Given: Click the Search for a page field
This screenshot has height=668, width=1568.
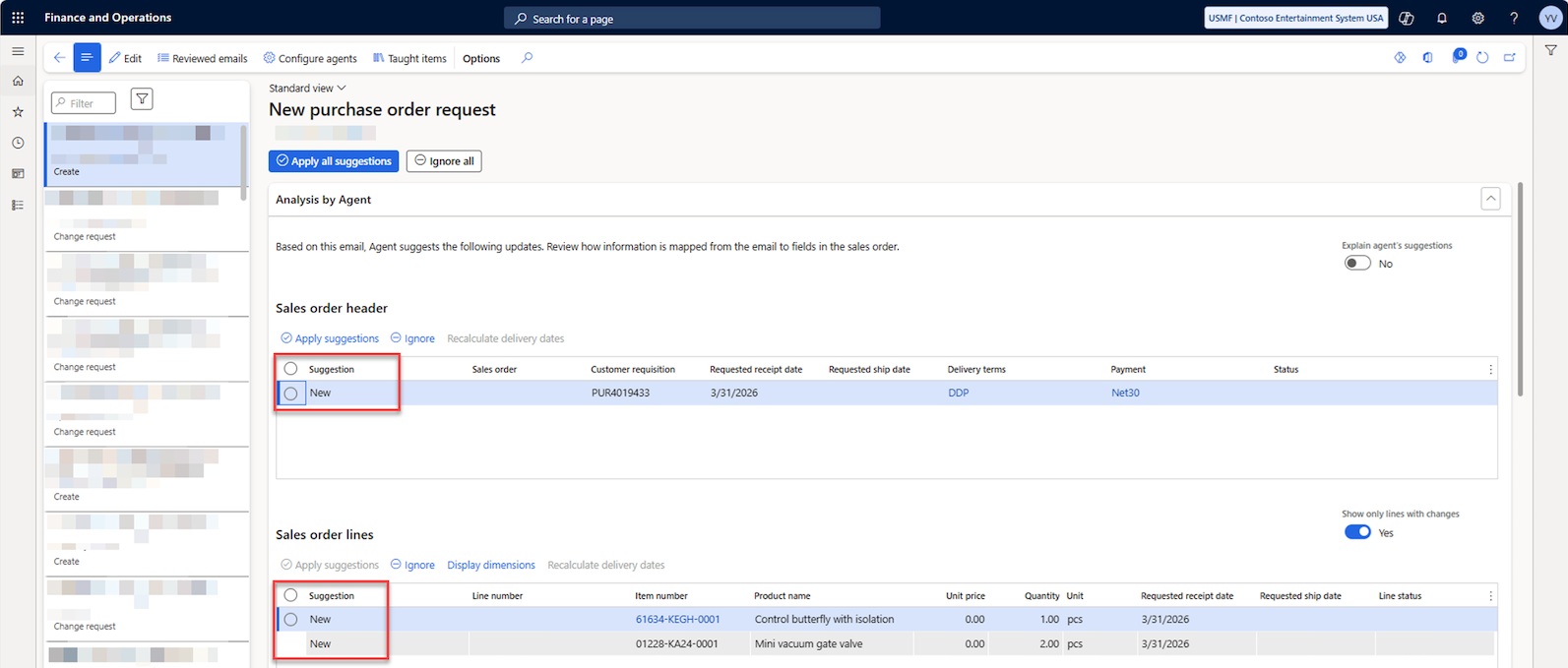Looking at the screenshot, I should click(x=692, y=19).
